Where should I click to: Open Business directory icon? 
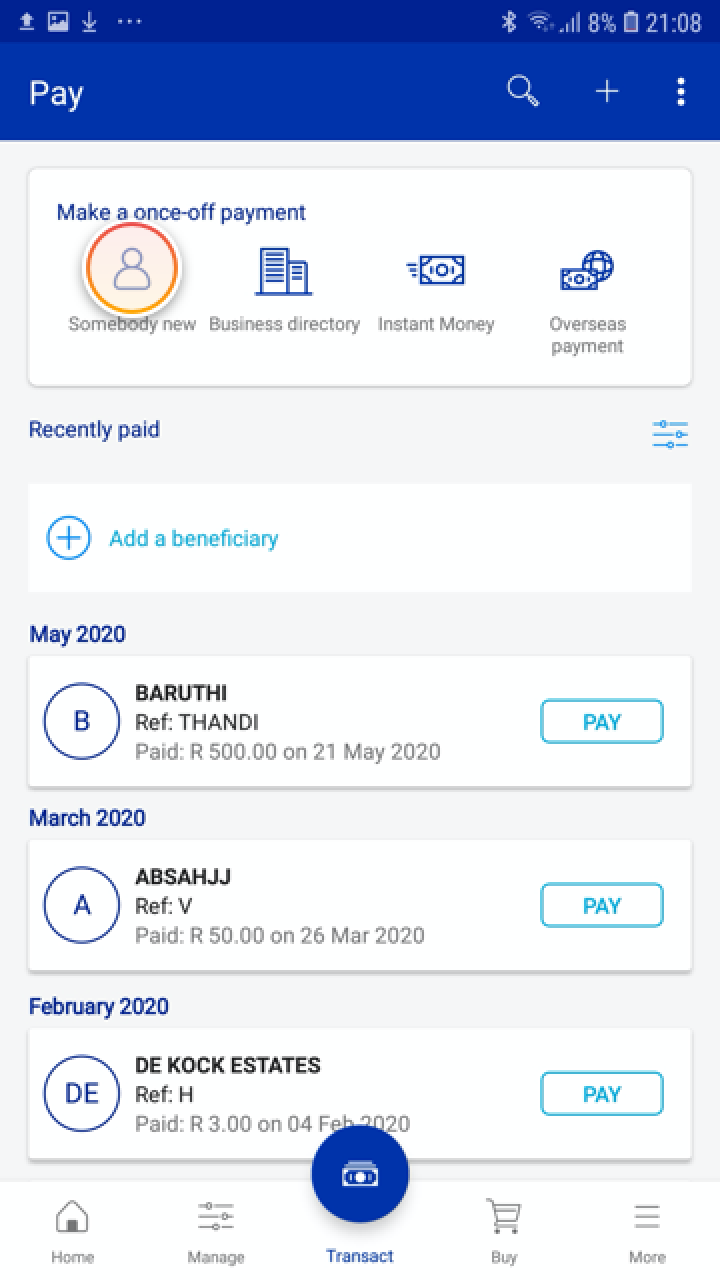(x=284, y=270)
